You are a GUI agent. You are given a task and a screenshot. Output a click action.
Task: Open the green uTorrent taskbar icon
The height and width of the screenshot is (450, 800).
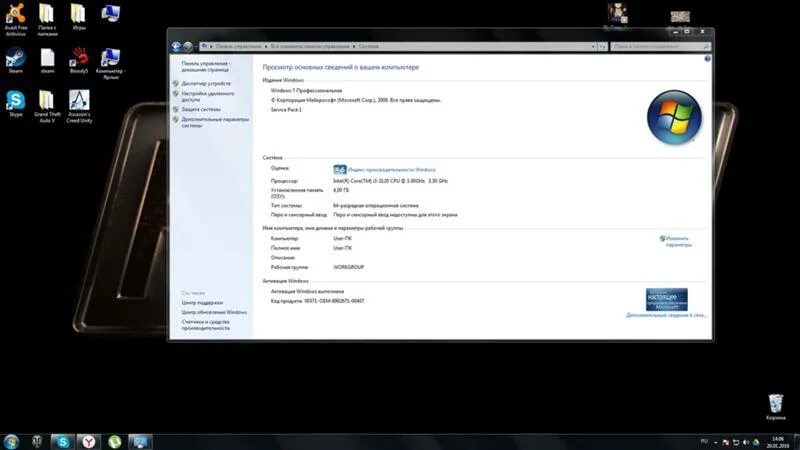pos(115,441)
